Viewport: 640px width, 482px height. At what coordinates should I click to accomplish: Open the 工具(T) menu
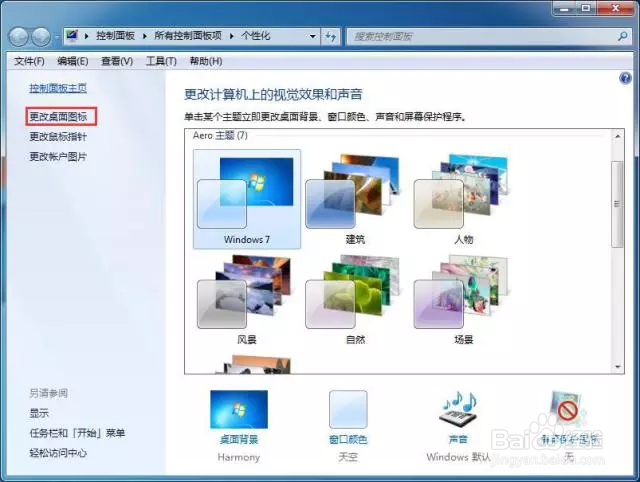[x=161, y=61]
